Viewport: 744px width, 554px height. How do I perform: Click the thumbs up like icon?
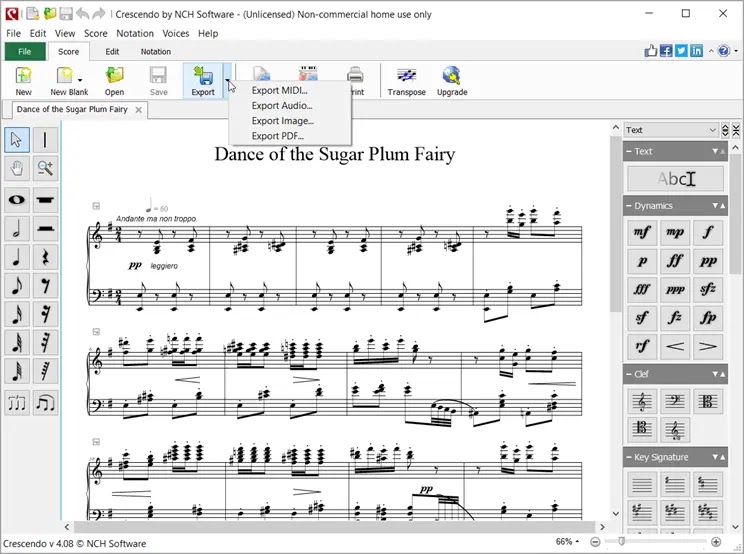pos(651,51)
